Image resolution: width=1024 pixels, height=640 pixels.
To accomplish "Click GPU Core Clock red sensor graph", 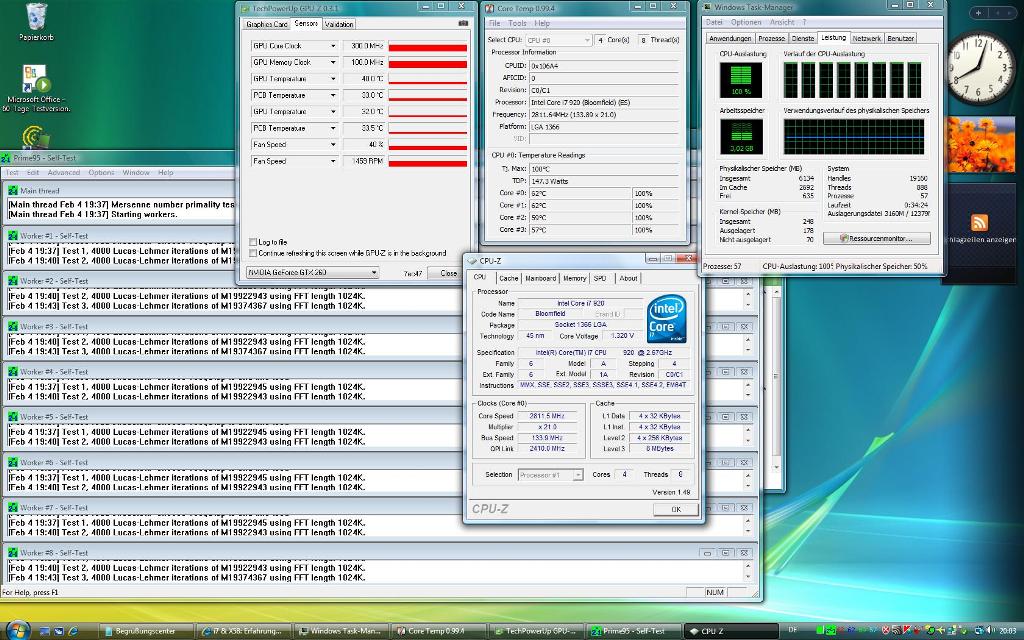I will (x=428, y=47).
